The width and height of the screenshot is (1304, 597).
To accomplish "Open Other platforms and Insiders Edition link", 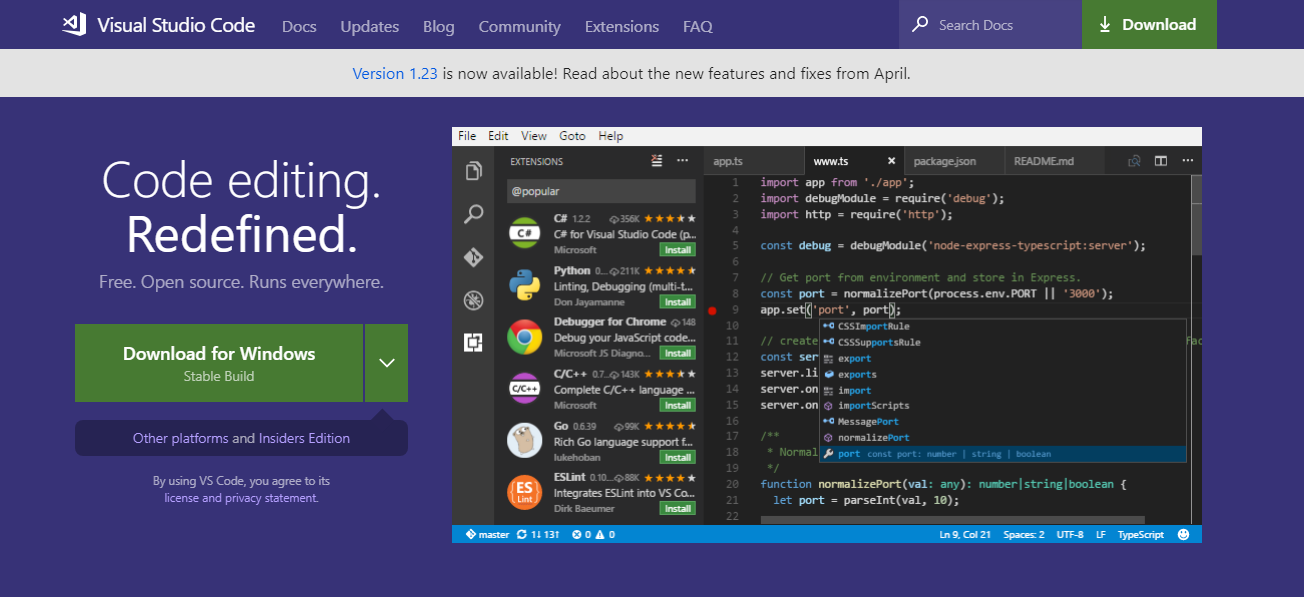I will tap(241, 438).
